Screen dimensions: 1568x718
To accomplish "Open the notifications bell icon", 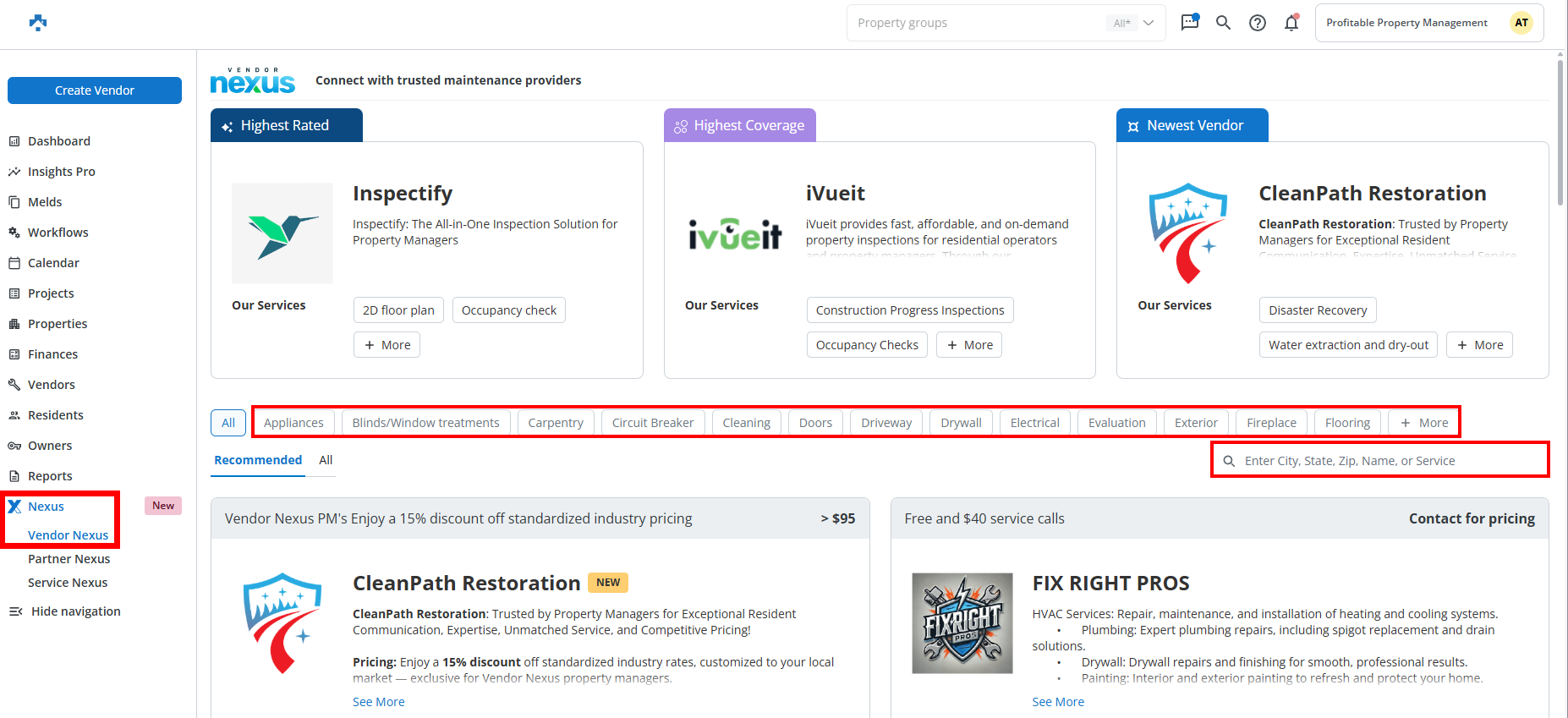I will pos(1291,23).
